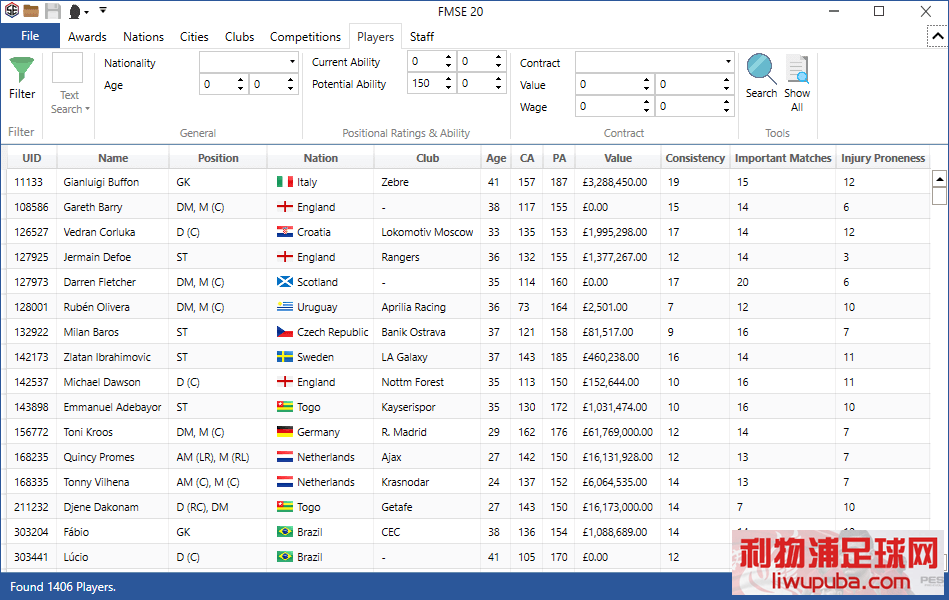Click the Sweden flag icon
The image size is (949, 600).
285,357
